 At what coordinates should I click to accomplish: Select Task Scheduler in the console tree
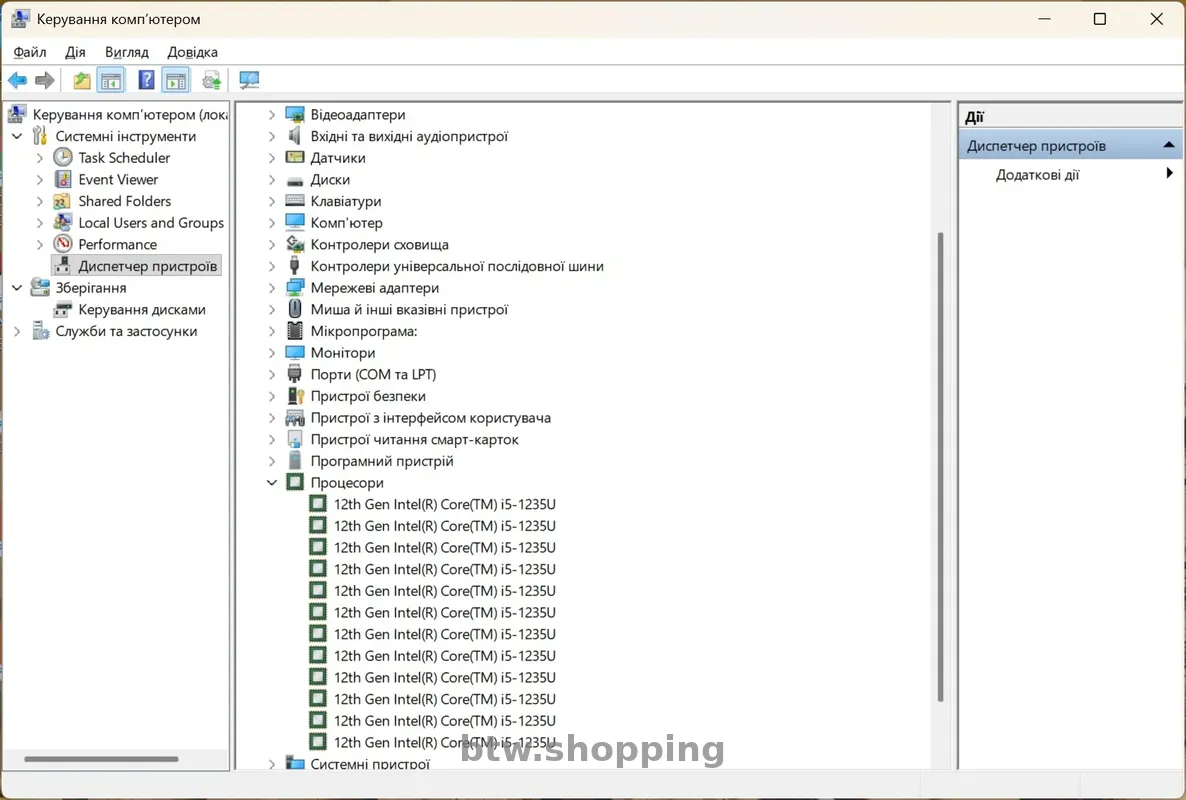click(124, 158)
